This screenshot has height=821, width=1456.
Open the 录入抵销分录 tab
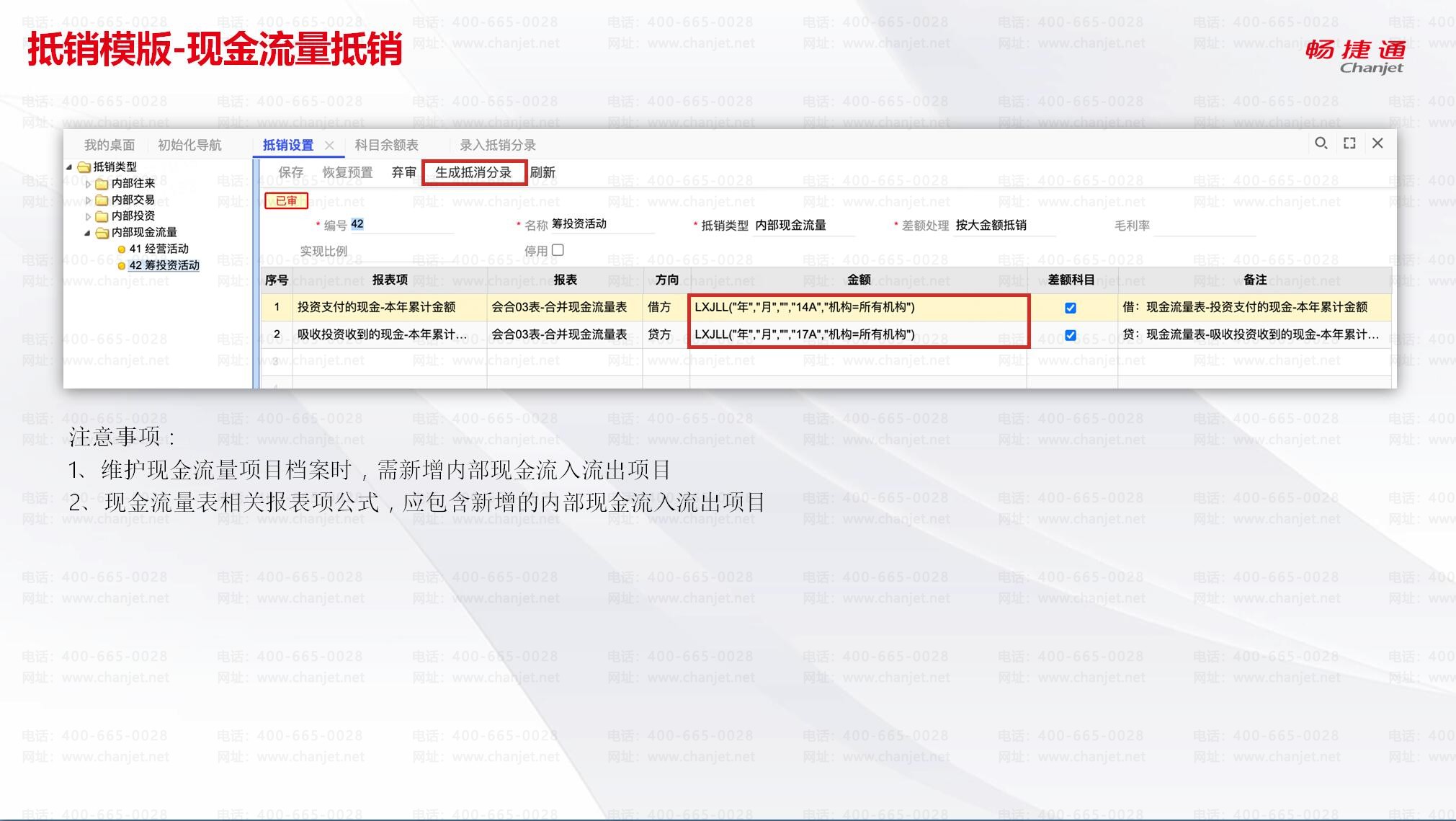point(497,146)
